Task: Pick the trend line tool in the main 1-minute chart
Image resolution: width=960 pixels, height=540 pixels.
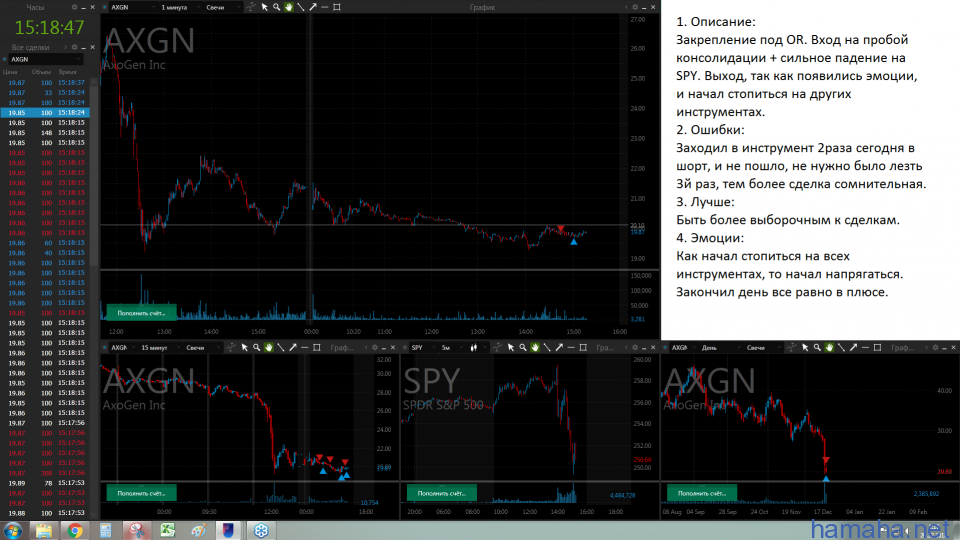Action: pyautogui.click(x=301, y=7)
